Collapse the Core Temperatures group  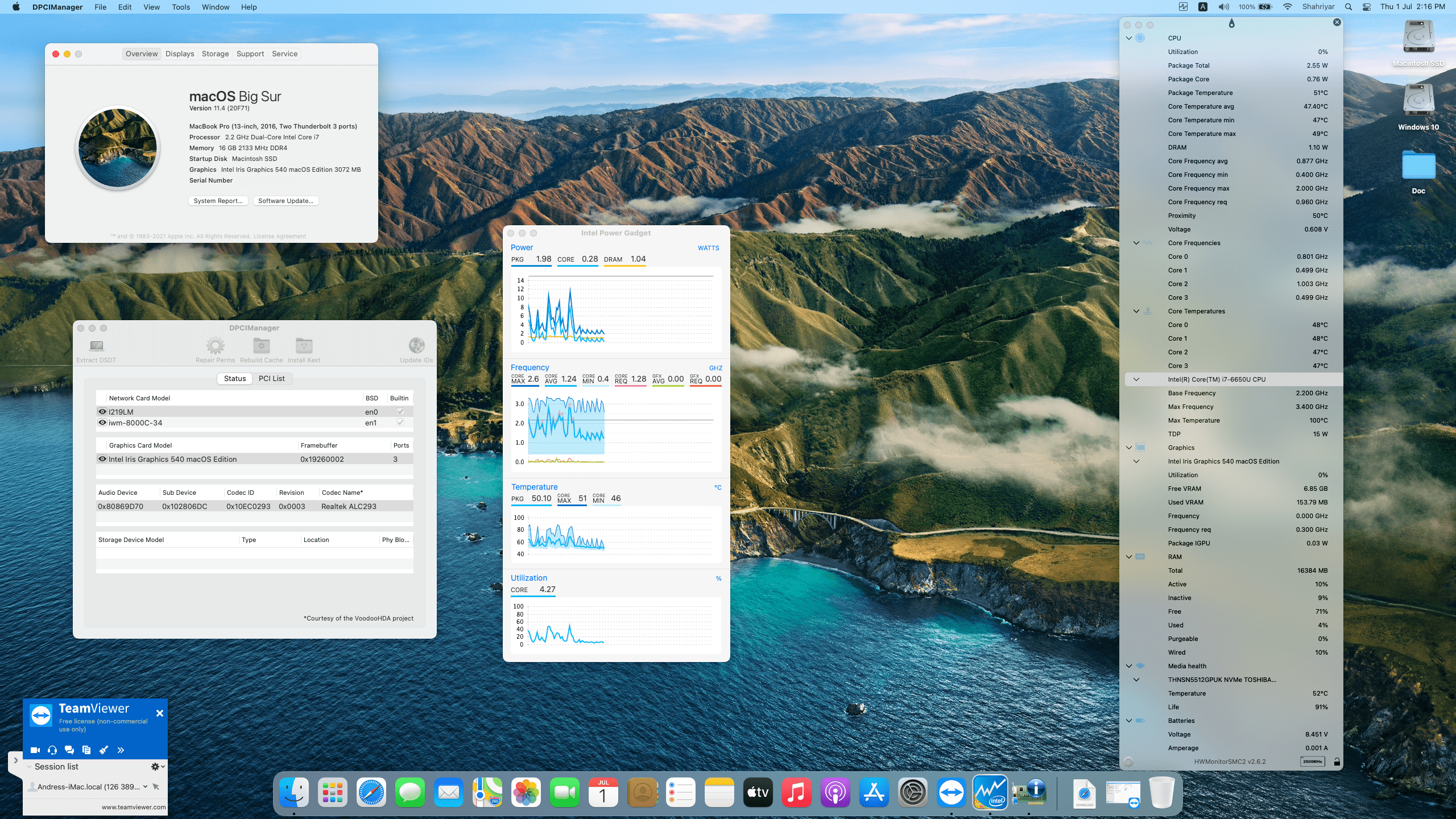point(1136,311)
